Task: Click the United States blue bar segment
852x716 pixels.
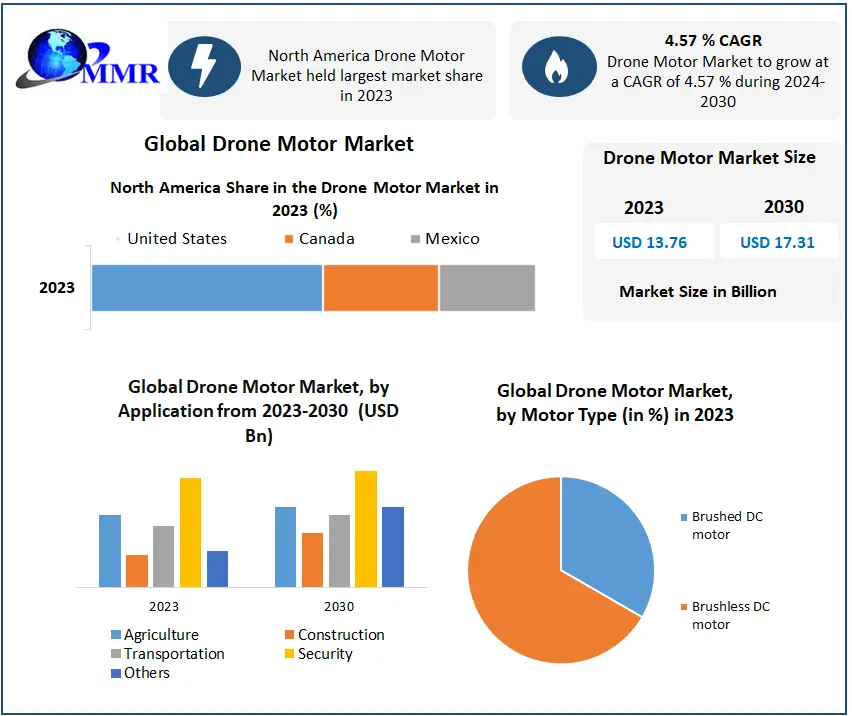Action: (207, 288)
